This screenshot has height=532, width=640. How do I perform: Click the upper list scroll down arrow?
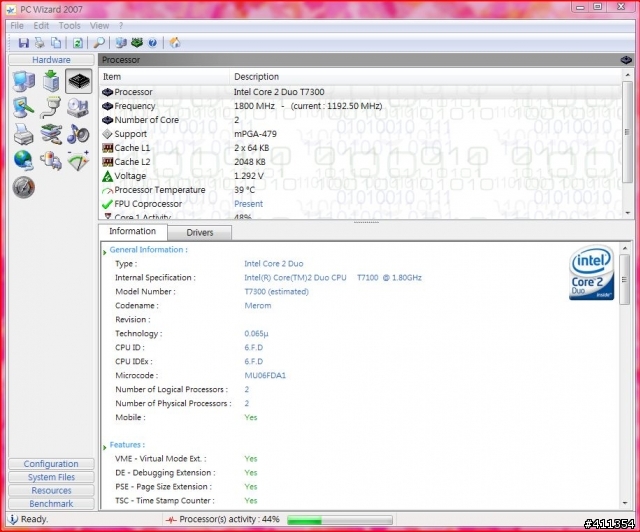pyautogui.click(x=627, y=213)
